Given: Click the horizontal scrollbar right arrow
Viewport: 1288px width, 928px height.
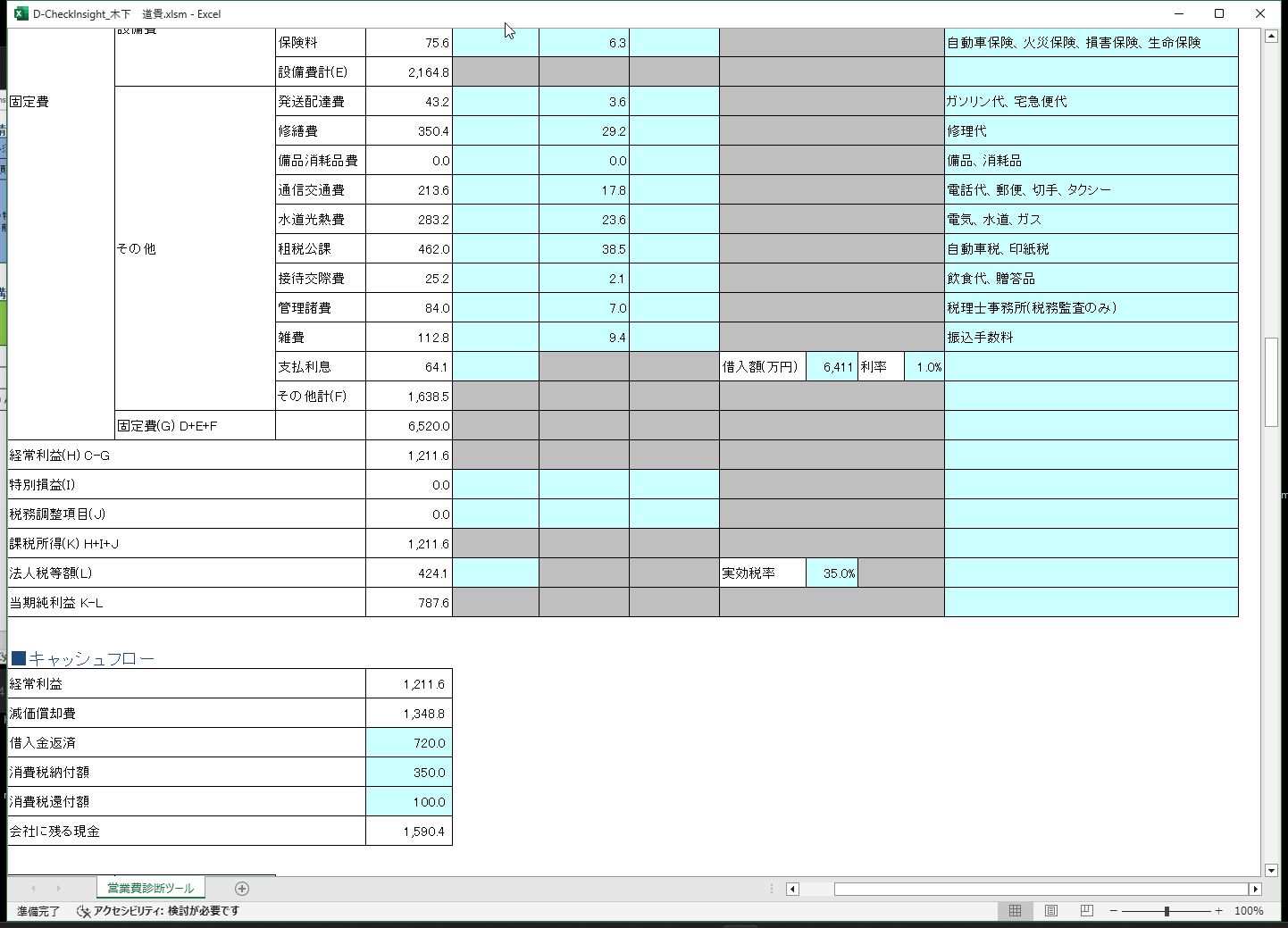Looking at the screenshot, I should 1255,889.
